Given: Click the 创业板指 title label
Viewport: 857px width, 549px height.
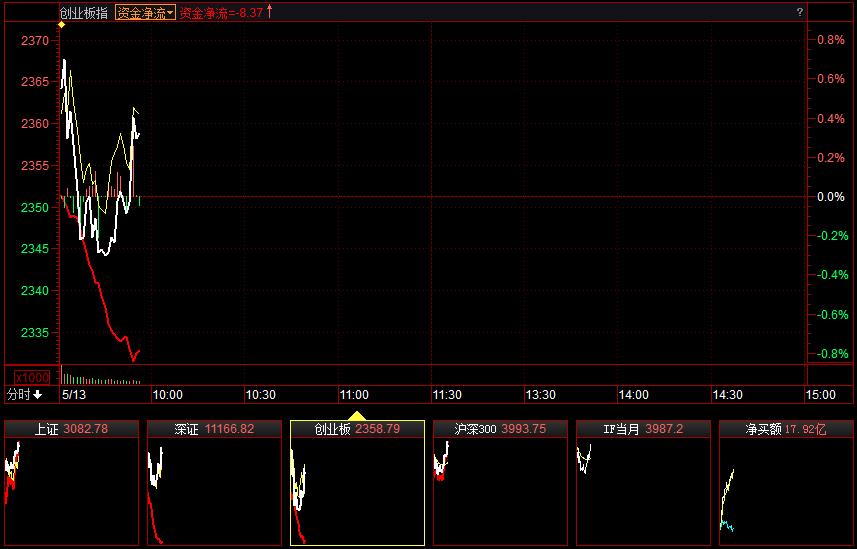Looking at the screenshot, I should 84,13.
